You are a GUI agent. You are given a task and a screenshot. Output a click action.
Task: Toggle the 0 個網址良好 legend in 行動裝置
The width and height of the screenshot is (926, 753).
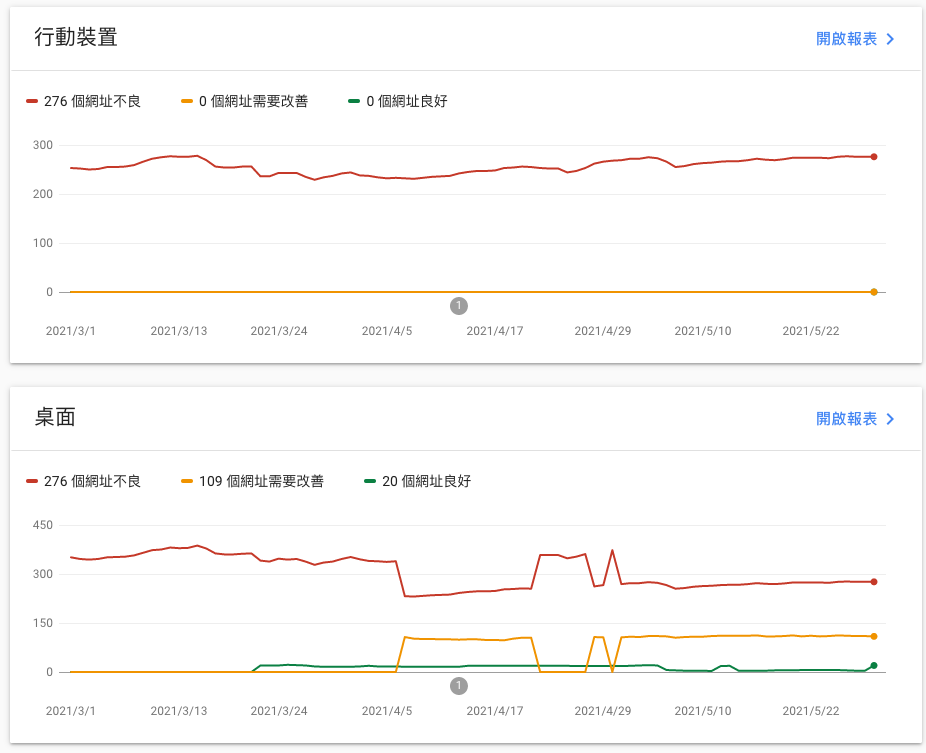coord(397,101)
